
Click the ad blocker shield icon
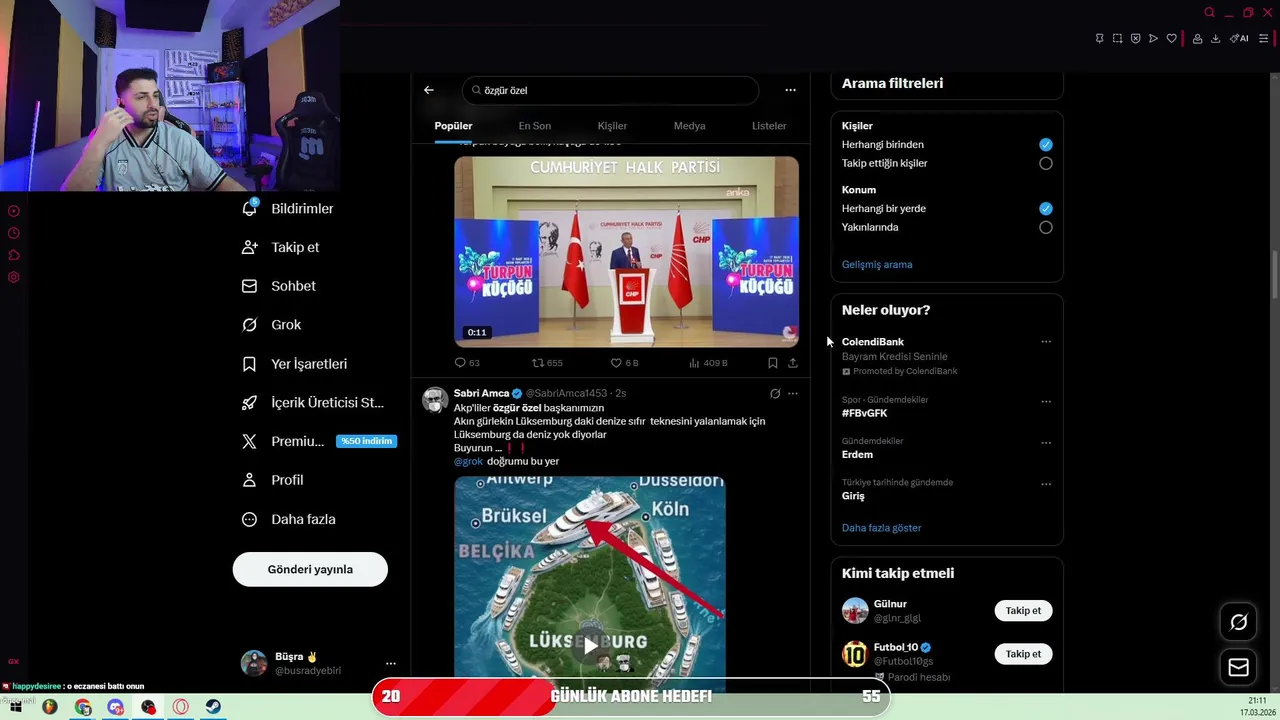[x=1135, y=39]
